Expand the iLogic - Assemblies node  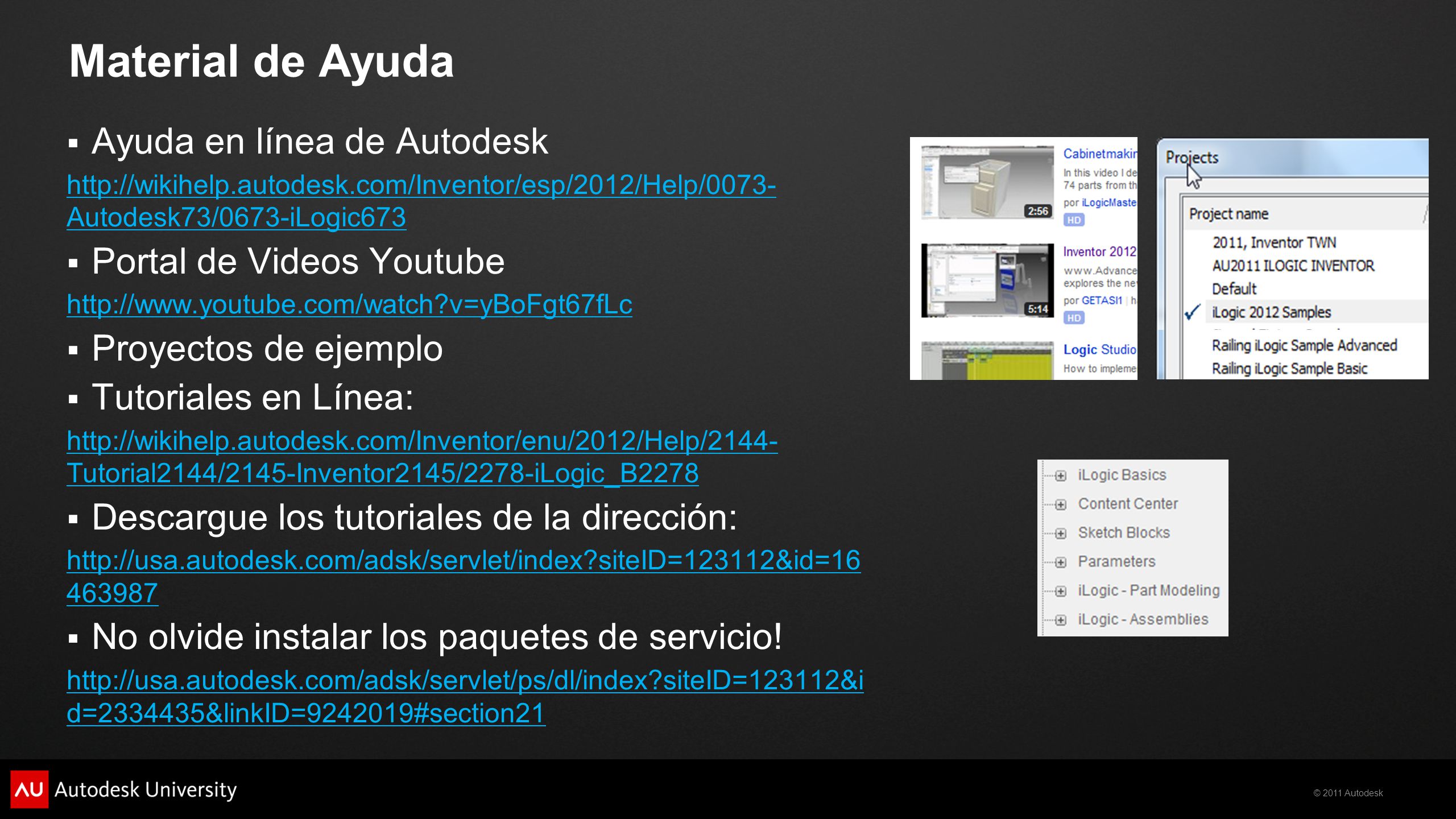[x=1060, y=621]
